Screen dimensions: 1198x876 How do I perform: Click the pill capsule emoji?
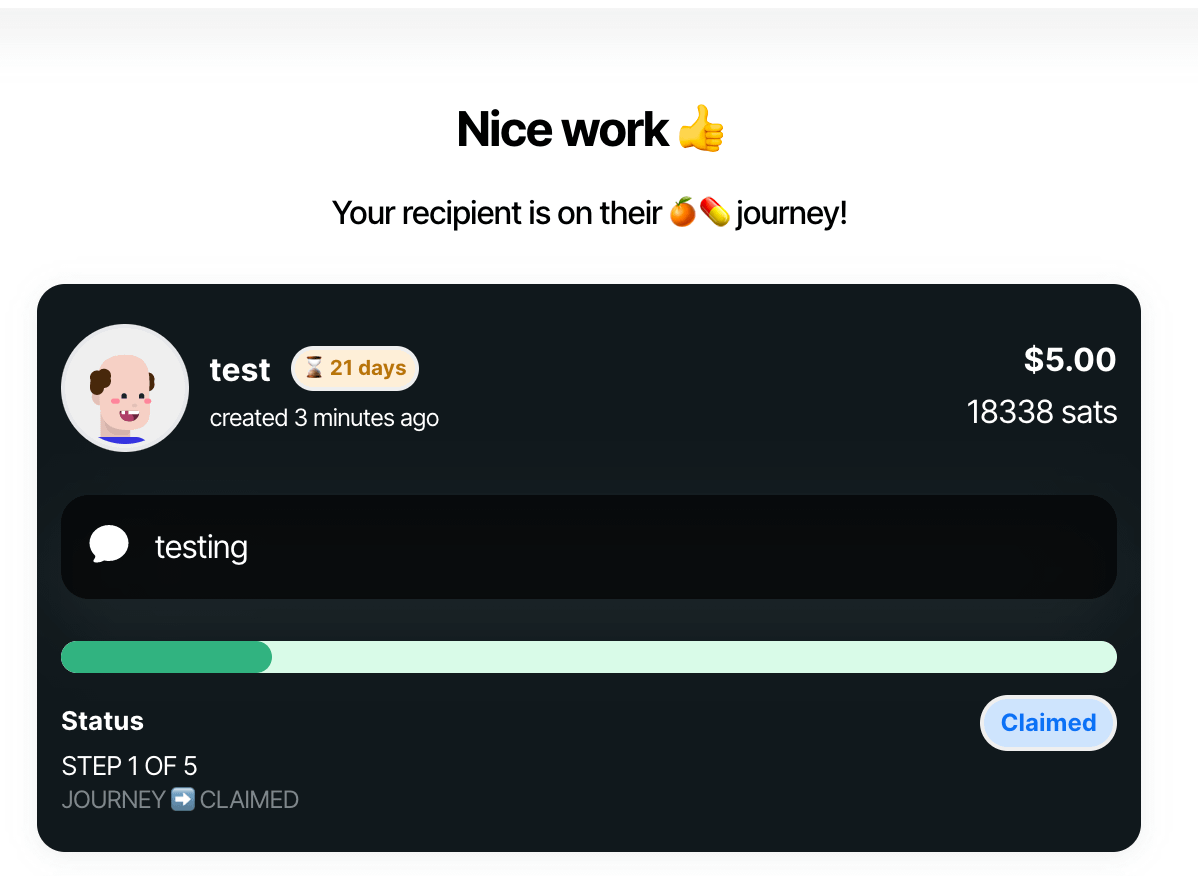714,212
